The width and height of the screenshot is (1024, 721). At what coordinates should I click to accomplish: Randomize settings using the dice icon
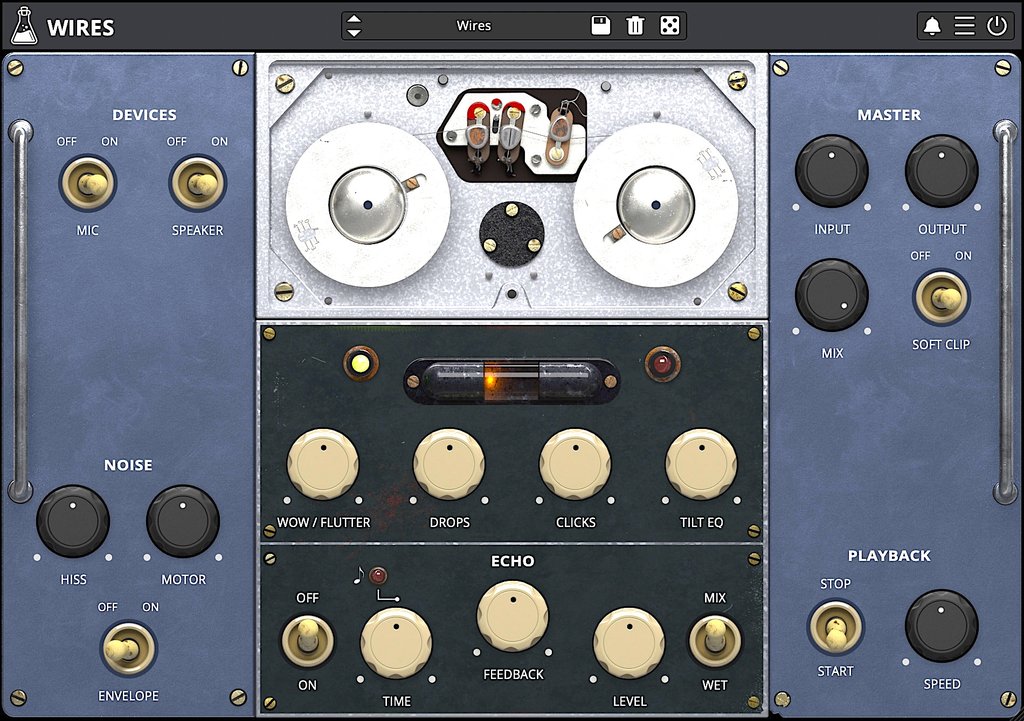click(x=669, y=26)
